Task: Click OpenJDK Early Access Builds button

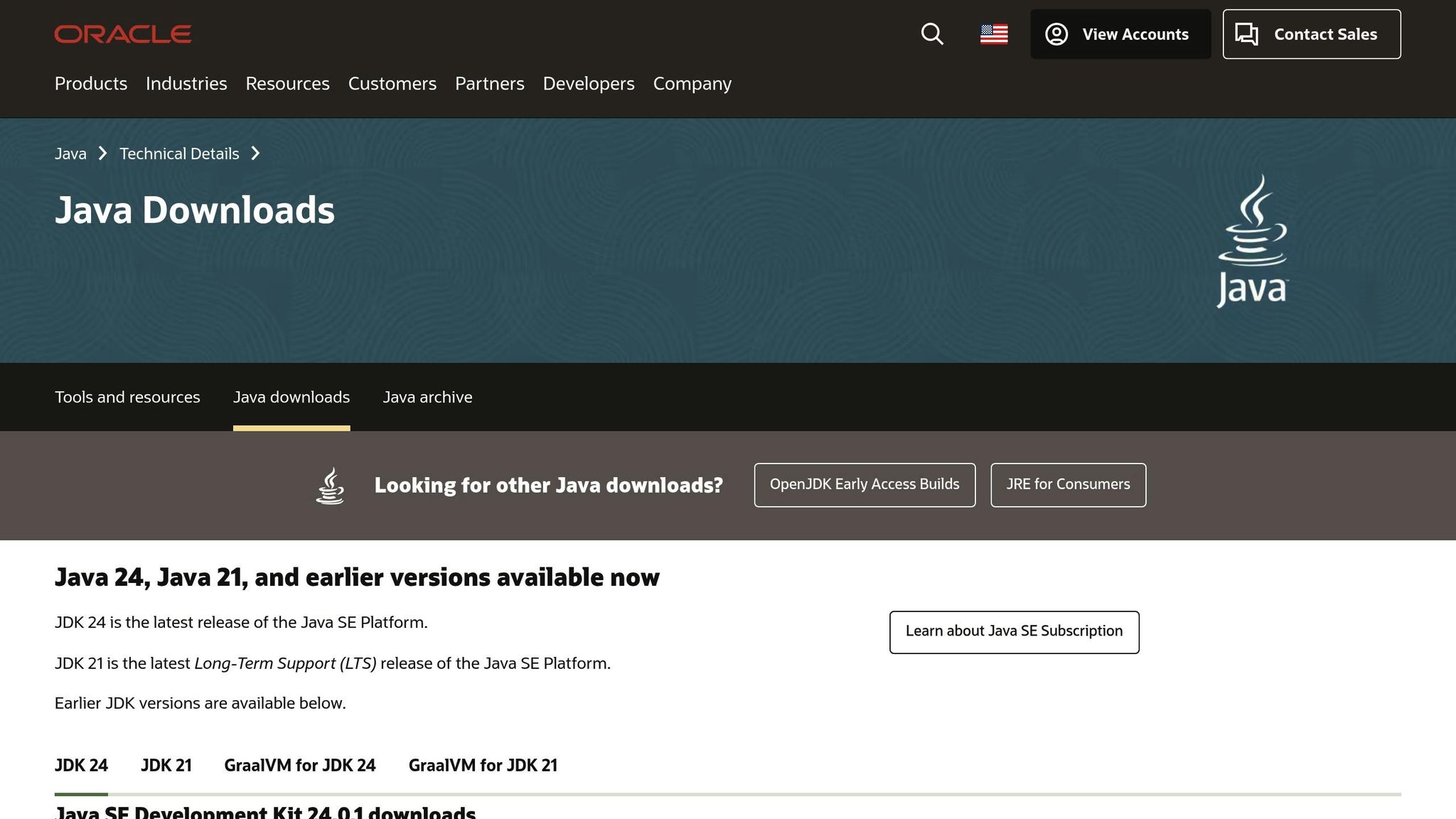Action: pyautogui.click(x=864, y=485)
